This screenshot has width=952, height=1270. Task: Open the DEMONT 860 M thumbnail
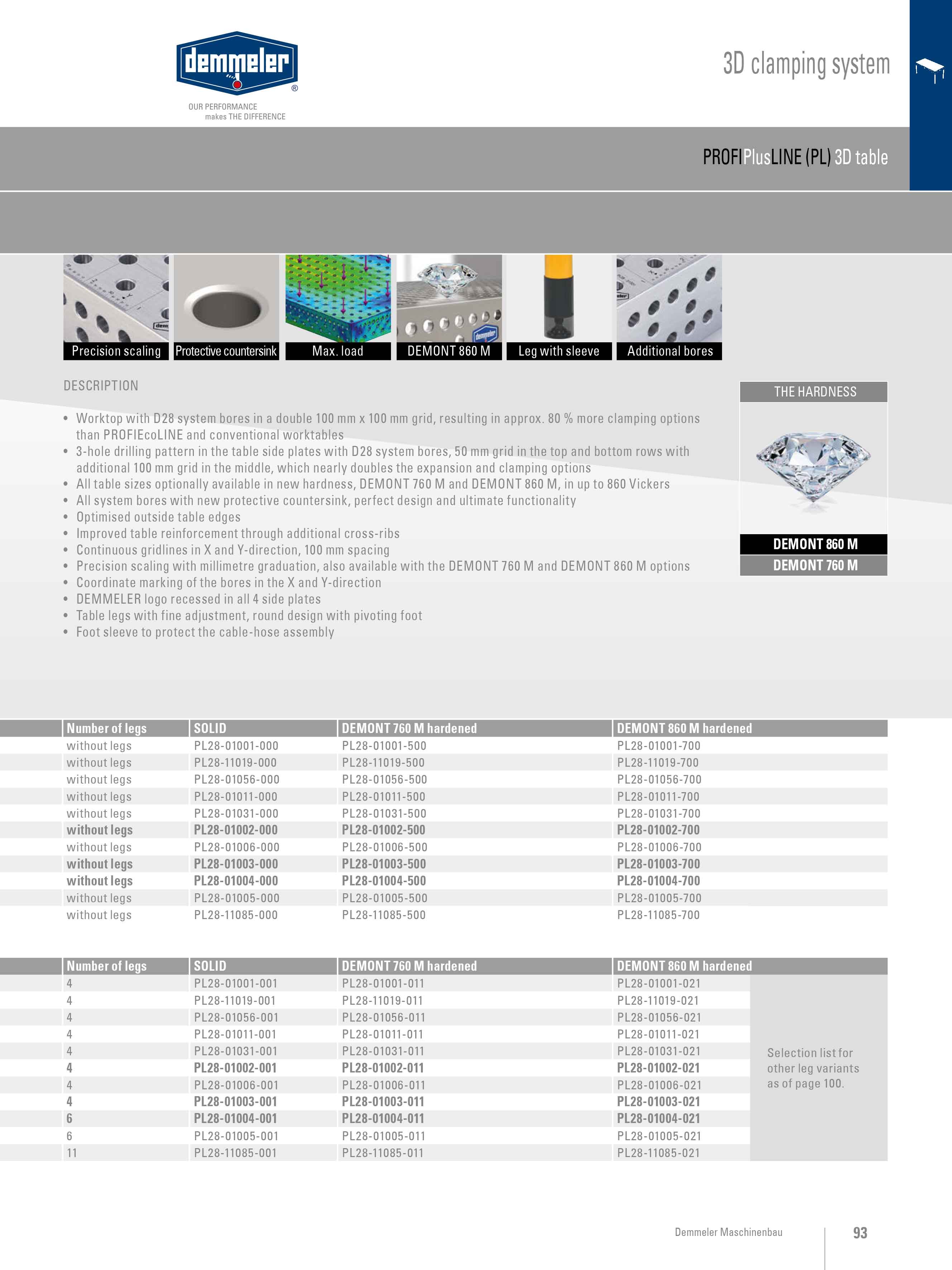pos(449,307)
